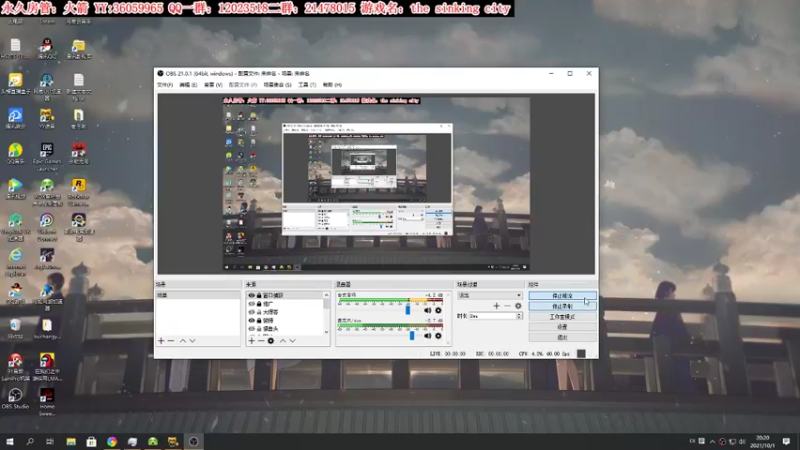Add a new source with the plus icon
The height and width of the screenshot is (450, 800).
[252, 341]
